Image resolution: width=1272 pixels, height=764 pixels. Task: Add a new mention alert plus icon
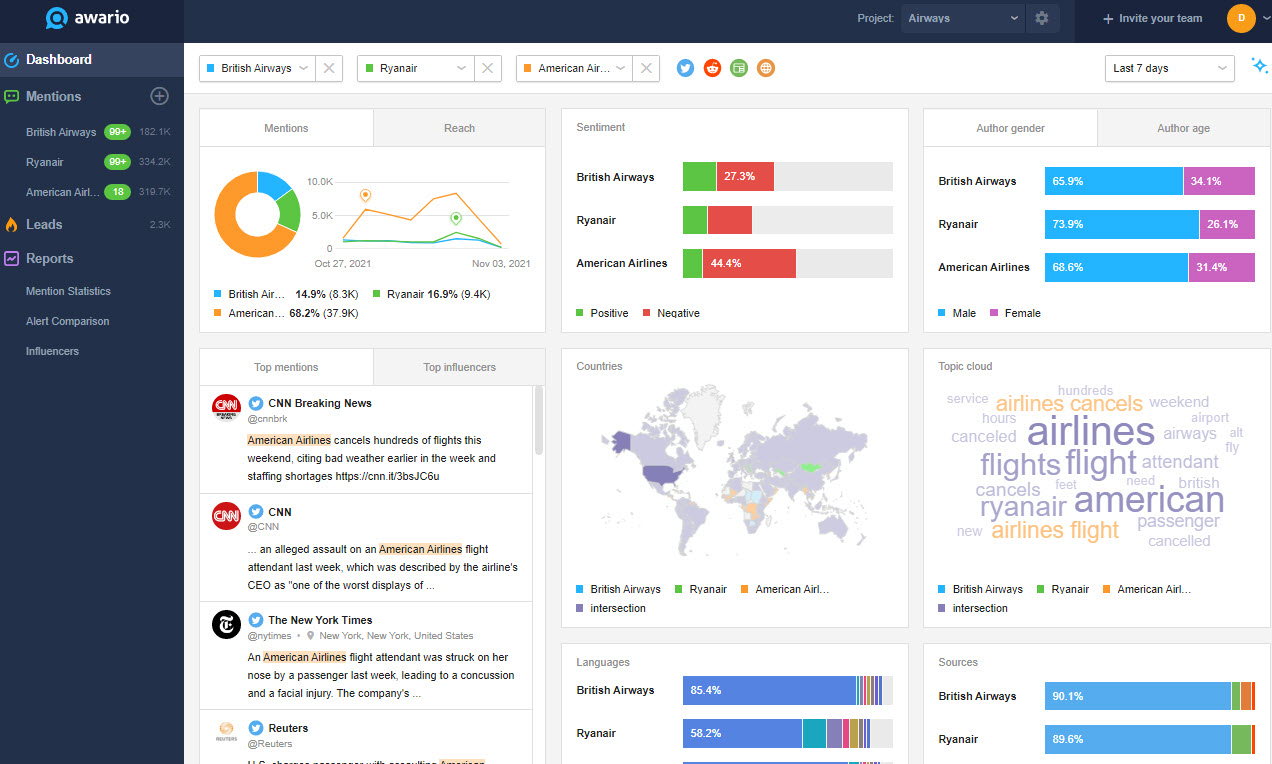click(x=159, y=96)
